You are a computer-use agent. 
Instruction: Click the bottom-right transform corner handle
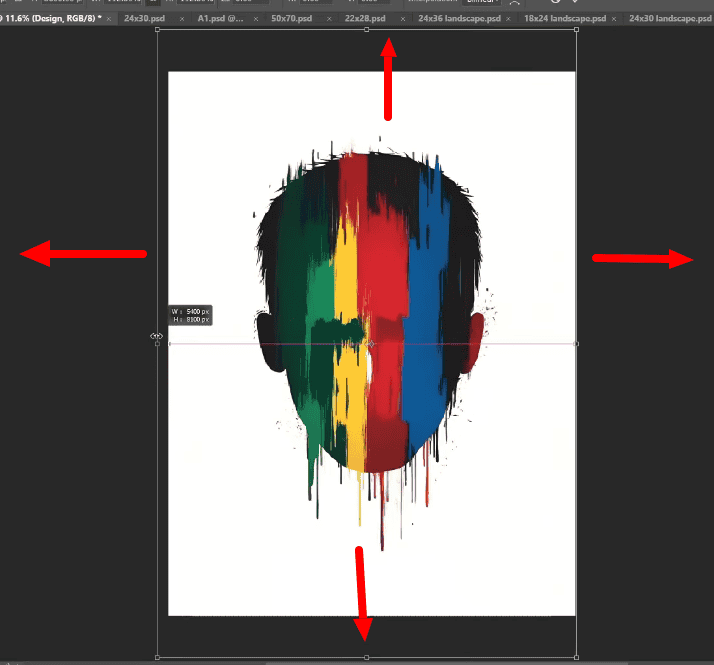(577, 657)
